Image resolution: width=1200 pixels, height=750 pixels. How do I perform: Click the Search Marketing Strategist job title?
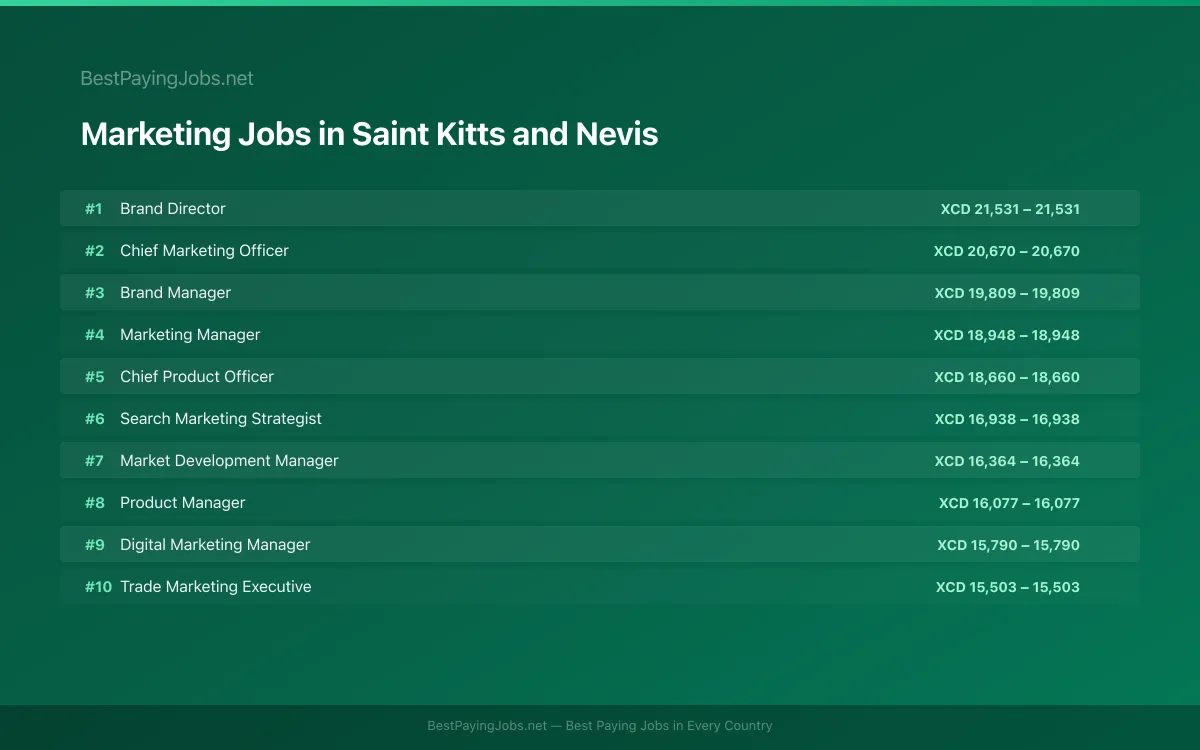221,418
